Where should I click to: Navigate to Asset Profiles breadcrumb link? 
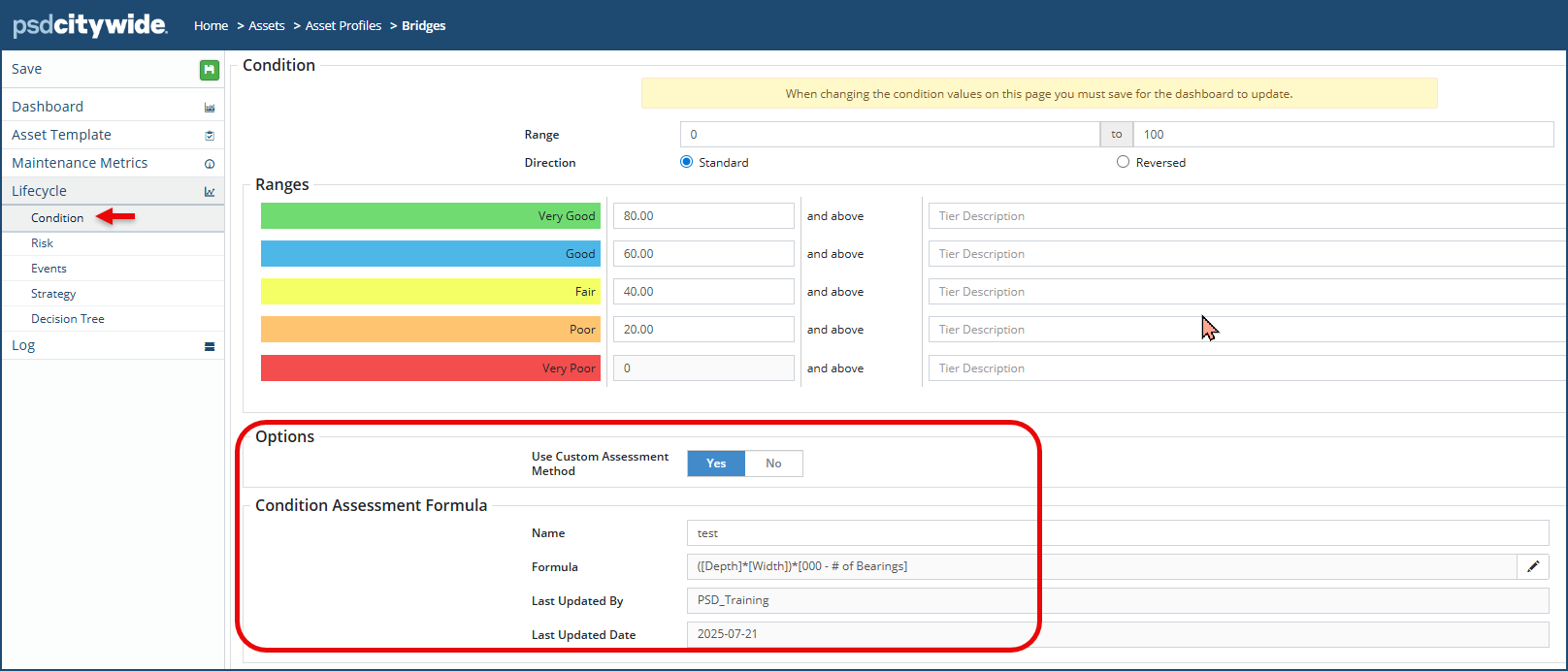343,26
